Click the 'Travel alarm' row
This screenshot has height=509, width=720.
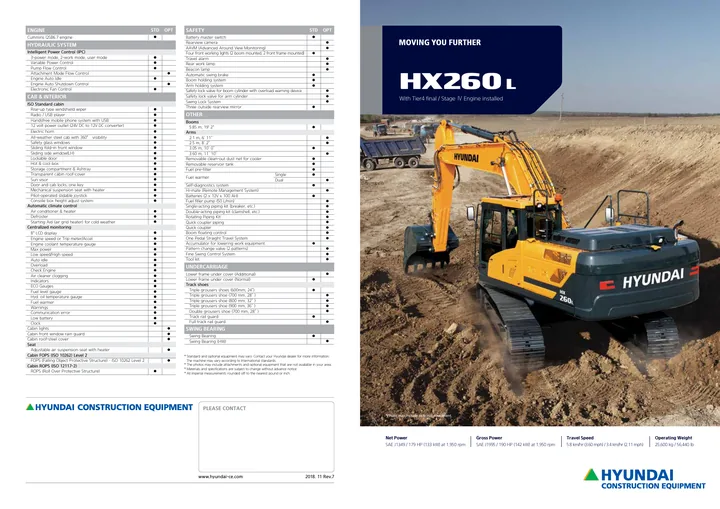tap(259, 59)
